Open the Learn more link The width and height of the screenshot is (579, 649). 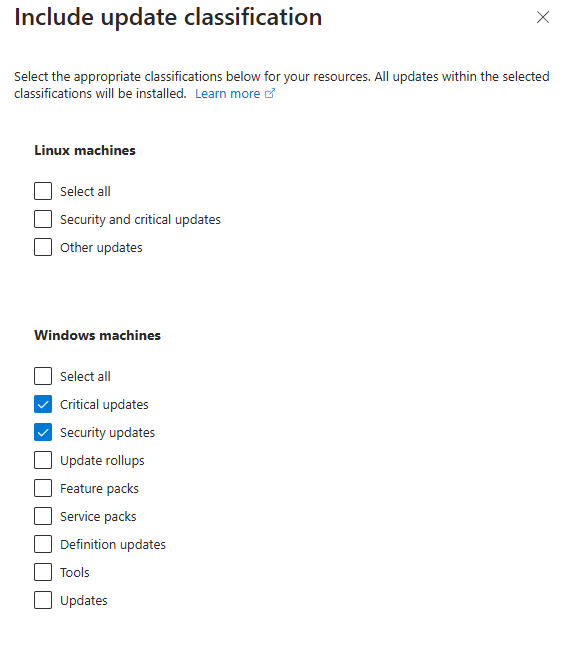point(227,94)
